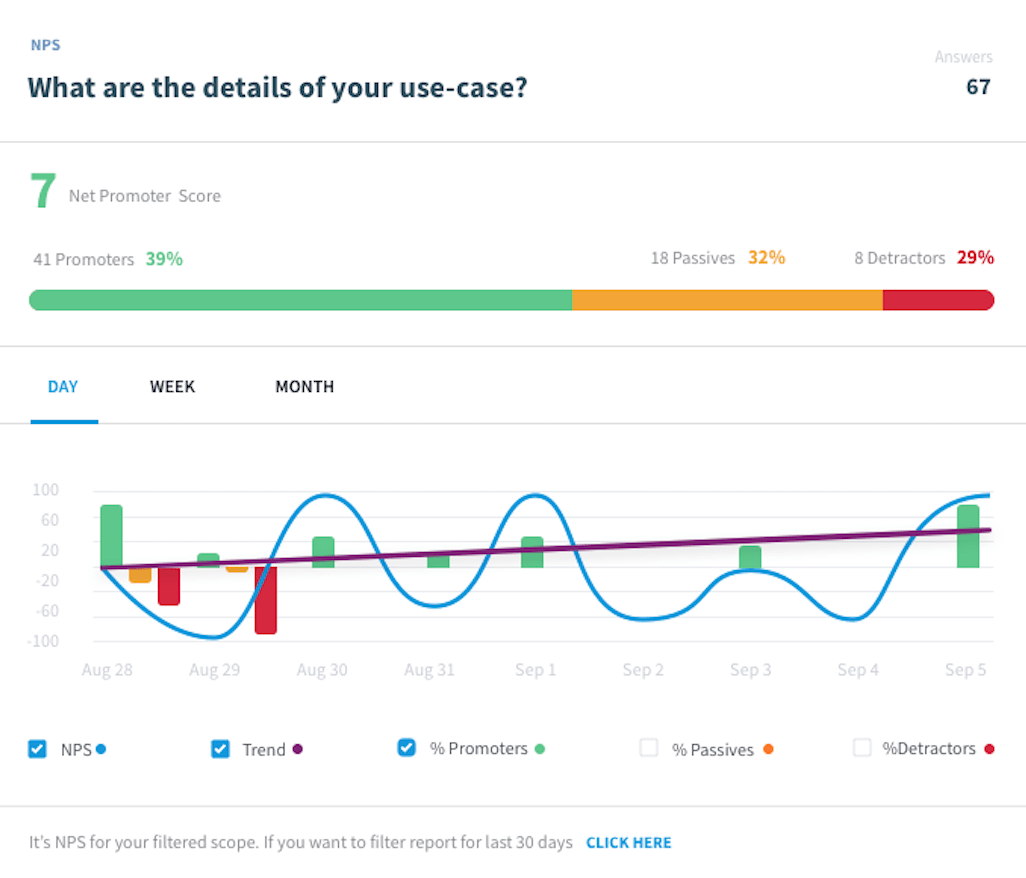Click the Sep 3 green promoter bar

tap(750, 557)
